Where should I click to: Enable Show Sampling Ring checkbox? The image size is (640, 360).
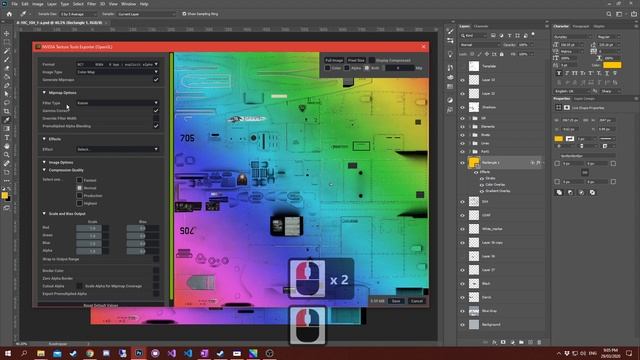(x=184, y=14)
